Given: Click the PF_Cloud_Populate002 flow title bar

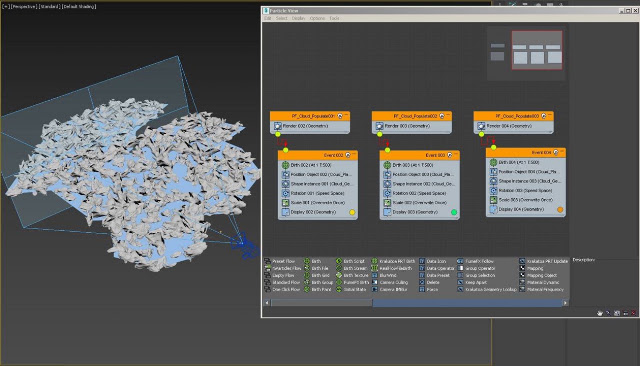Looking at the screenshot, I should [411, 116].
